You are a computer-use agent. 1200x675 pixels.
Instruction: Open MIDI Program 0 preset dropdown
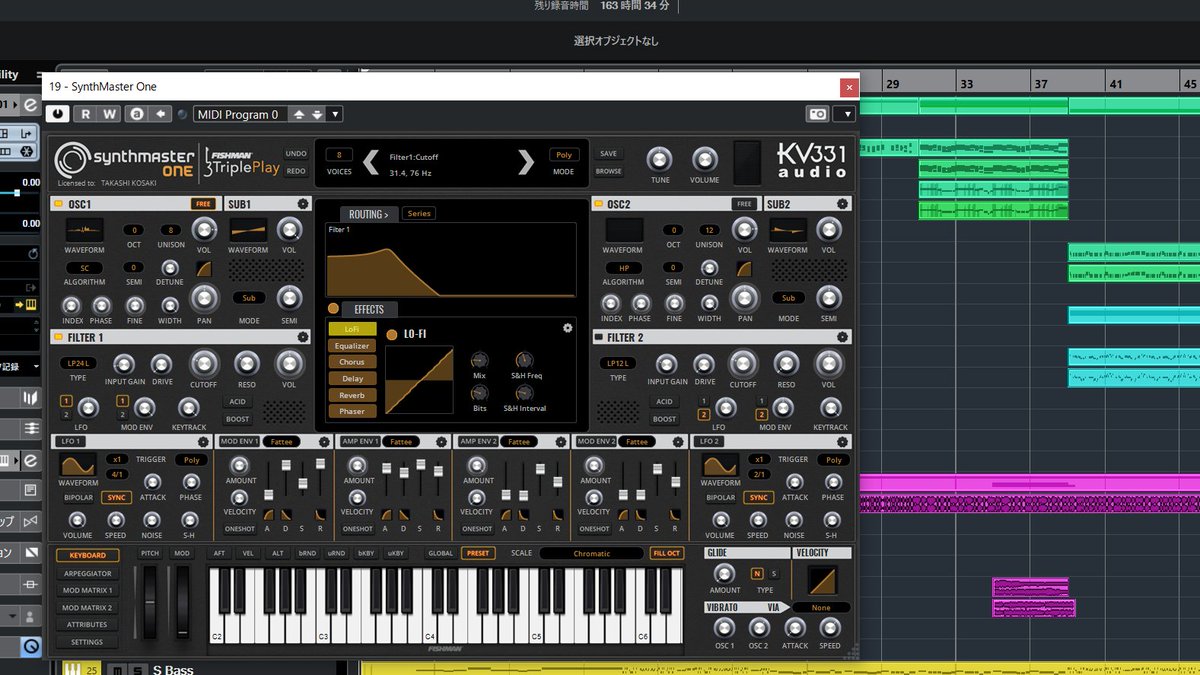tap(335, 114)
